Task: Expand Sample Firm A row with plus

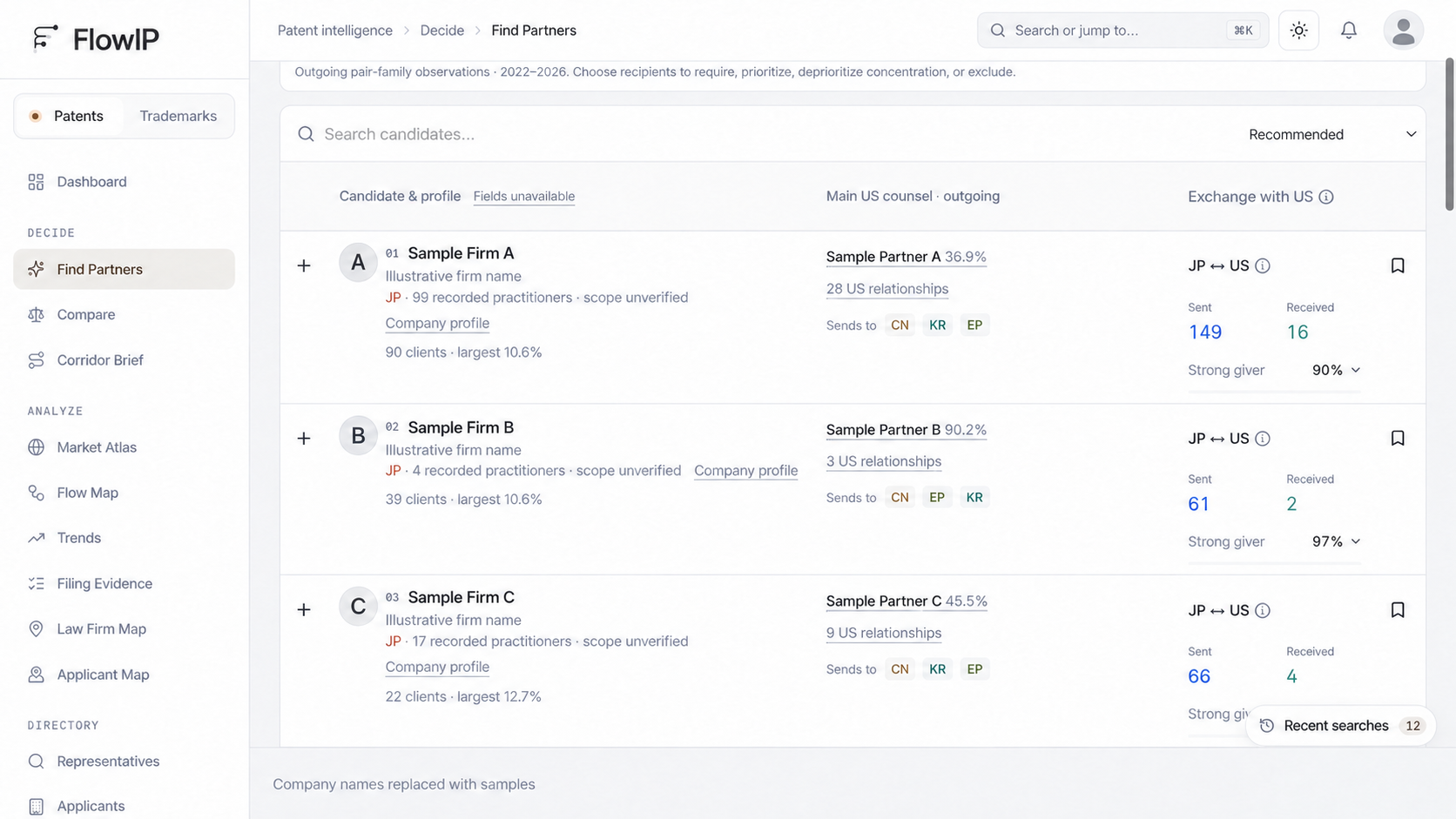Action: tap(304, 265)
